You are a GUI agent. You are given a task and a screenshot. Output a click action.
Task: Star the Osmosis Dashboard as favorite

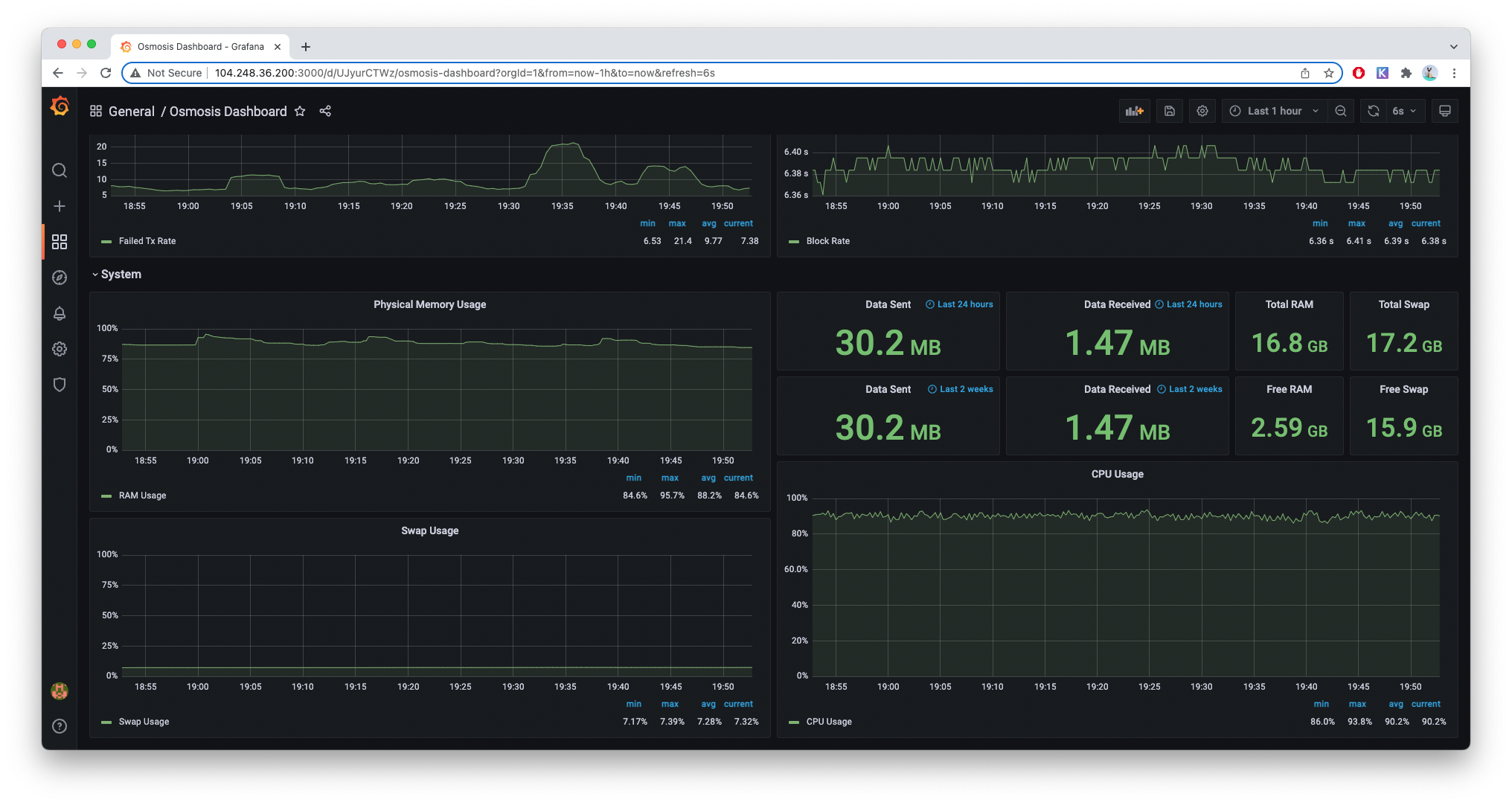(300, 111)
